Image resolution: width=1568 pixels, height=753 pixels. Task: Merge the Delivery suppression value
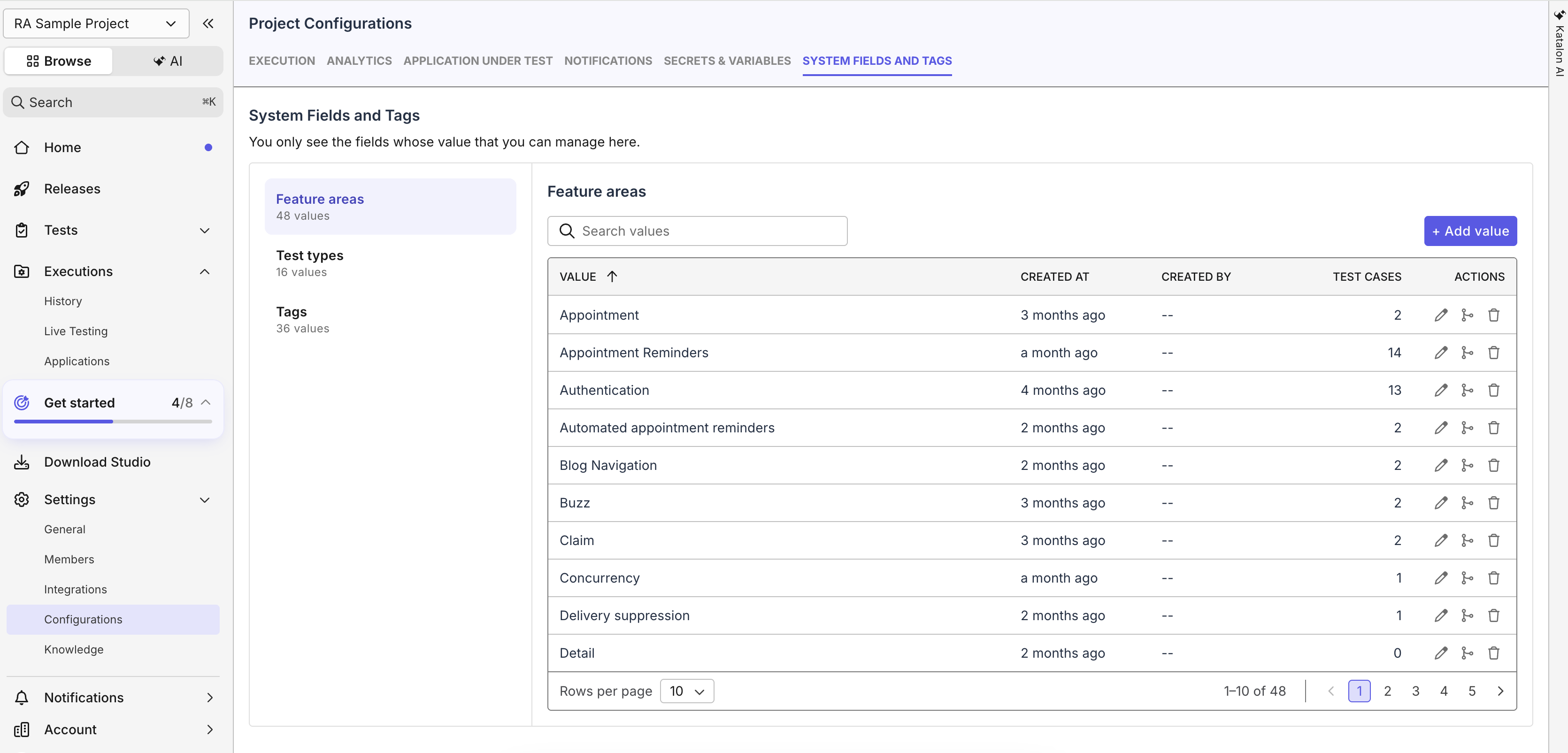(x=1467, y=615)
